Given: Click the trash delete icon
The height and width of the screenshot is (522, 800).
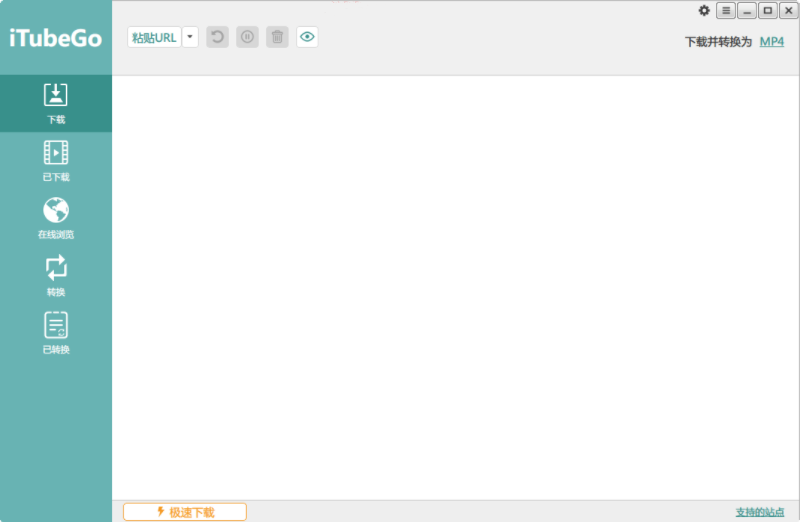Looking at the screenshot, I should [x=278, y=37].
